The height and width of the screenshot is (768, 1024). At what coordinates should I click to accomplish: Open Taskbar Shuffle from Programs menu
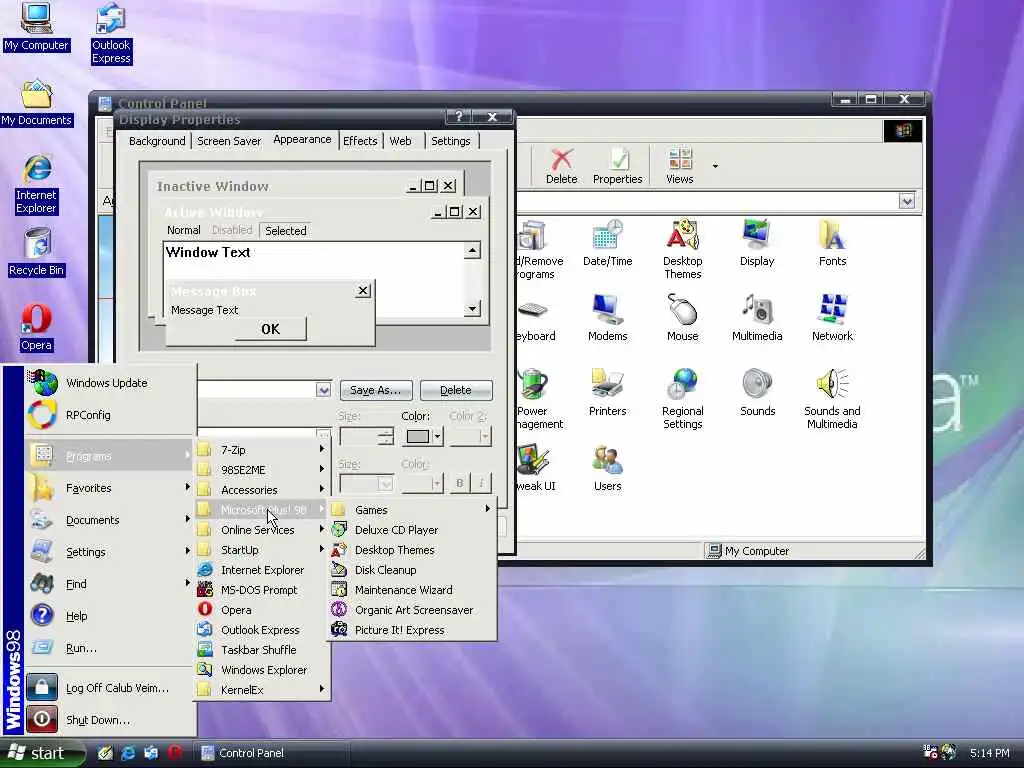click(x=261, y=650)
